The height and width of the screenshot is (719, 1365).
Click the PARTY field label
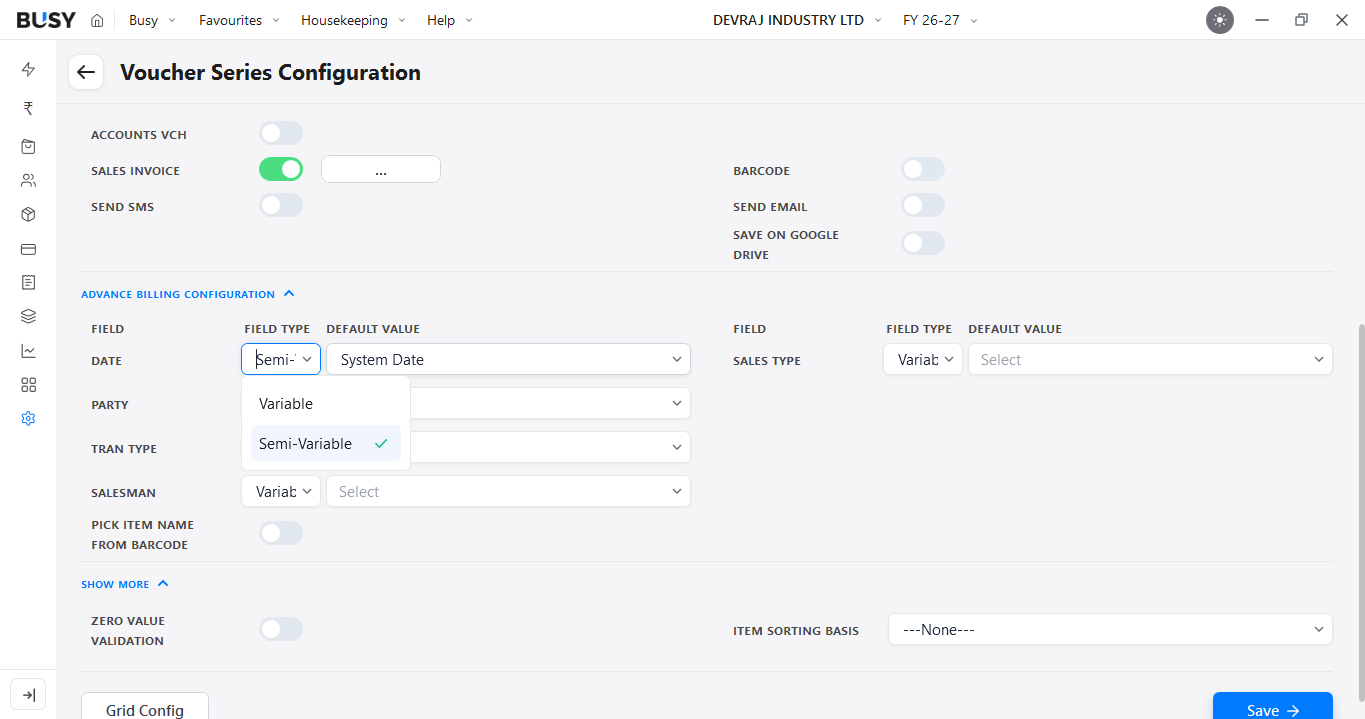click(110, 405)
